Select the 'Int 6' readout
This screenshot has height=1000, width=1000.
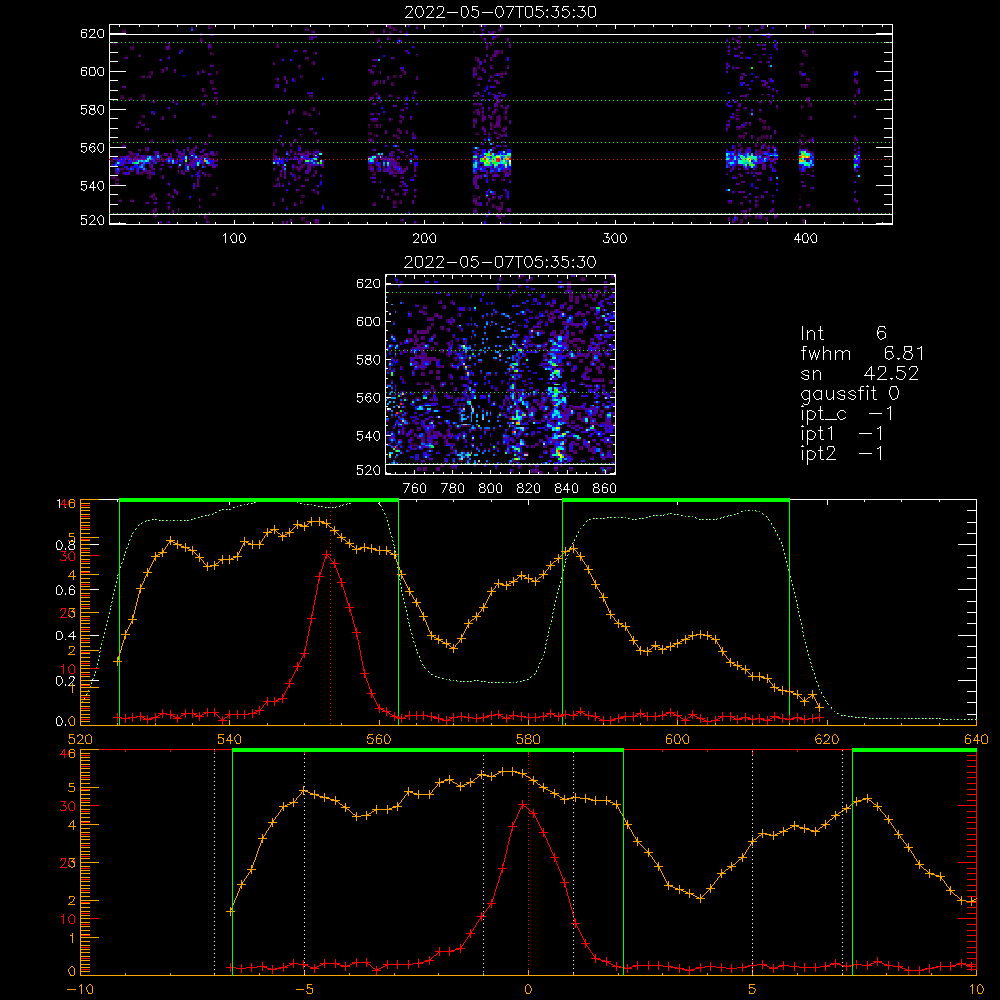843,333
